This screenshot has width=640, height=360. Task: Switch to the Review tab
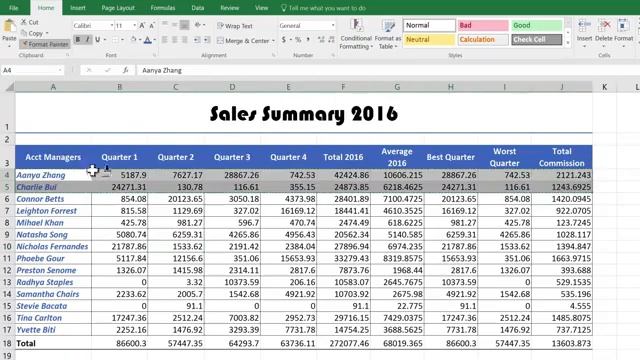pos(229,8)
